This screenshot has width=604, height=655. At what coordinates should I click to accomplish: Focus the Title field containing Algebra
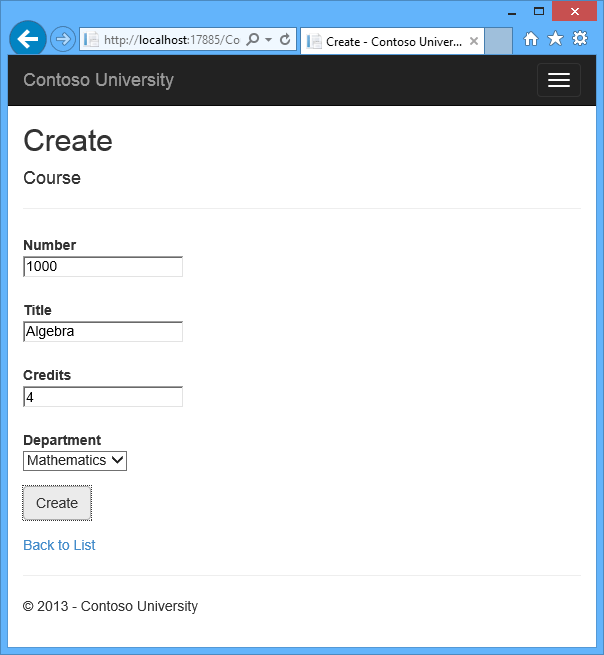103,331
